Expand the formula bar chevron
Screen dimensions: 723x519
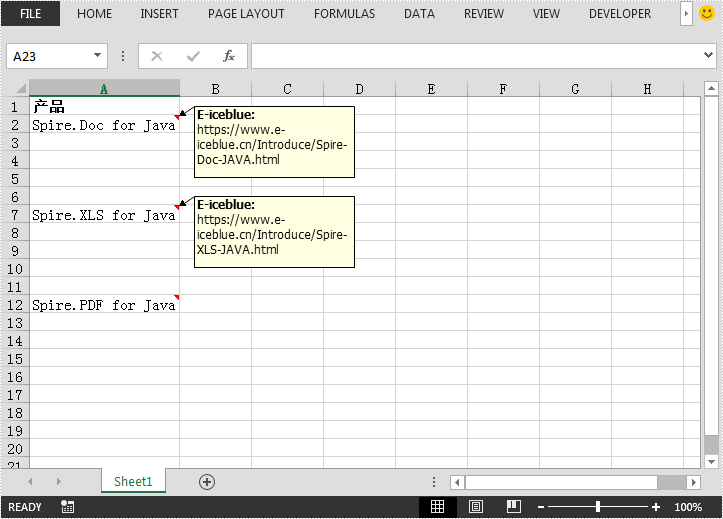point(708,55)
